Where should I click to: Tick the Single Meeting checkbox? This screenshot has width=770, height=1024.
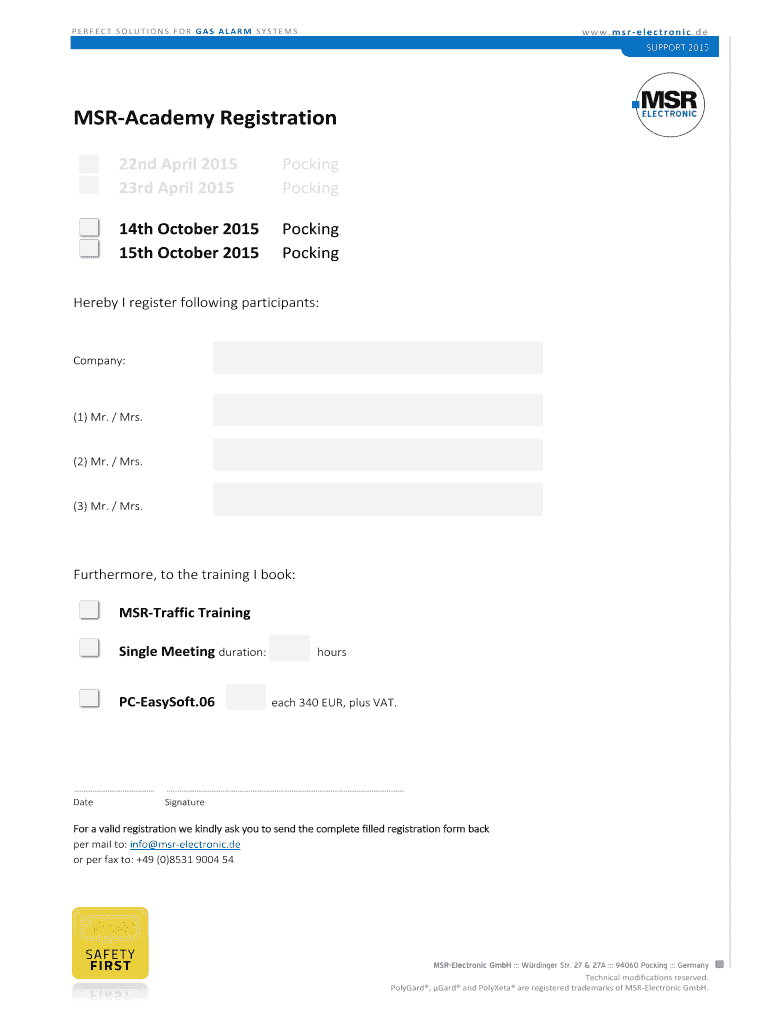click(90, 649)
